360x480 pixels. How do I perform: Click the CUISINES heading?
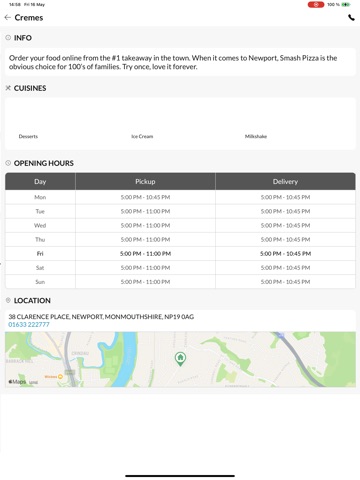(x=30, y=88)
